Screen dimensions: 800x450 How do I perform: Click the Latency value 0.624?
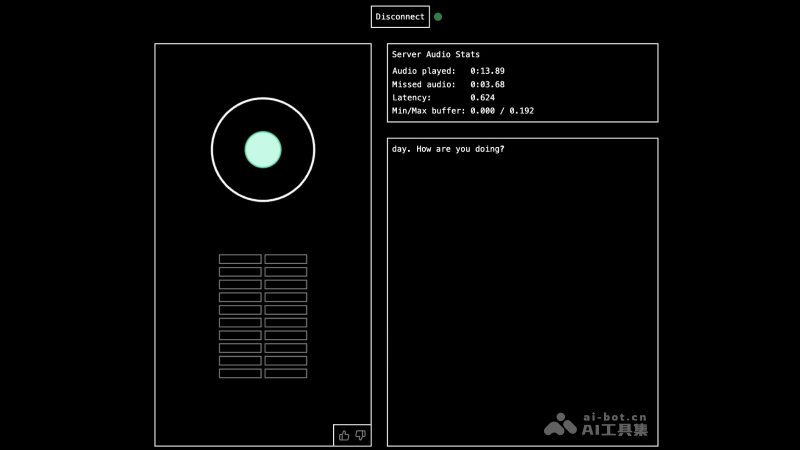click(x=482, y=98)
